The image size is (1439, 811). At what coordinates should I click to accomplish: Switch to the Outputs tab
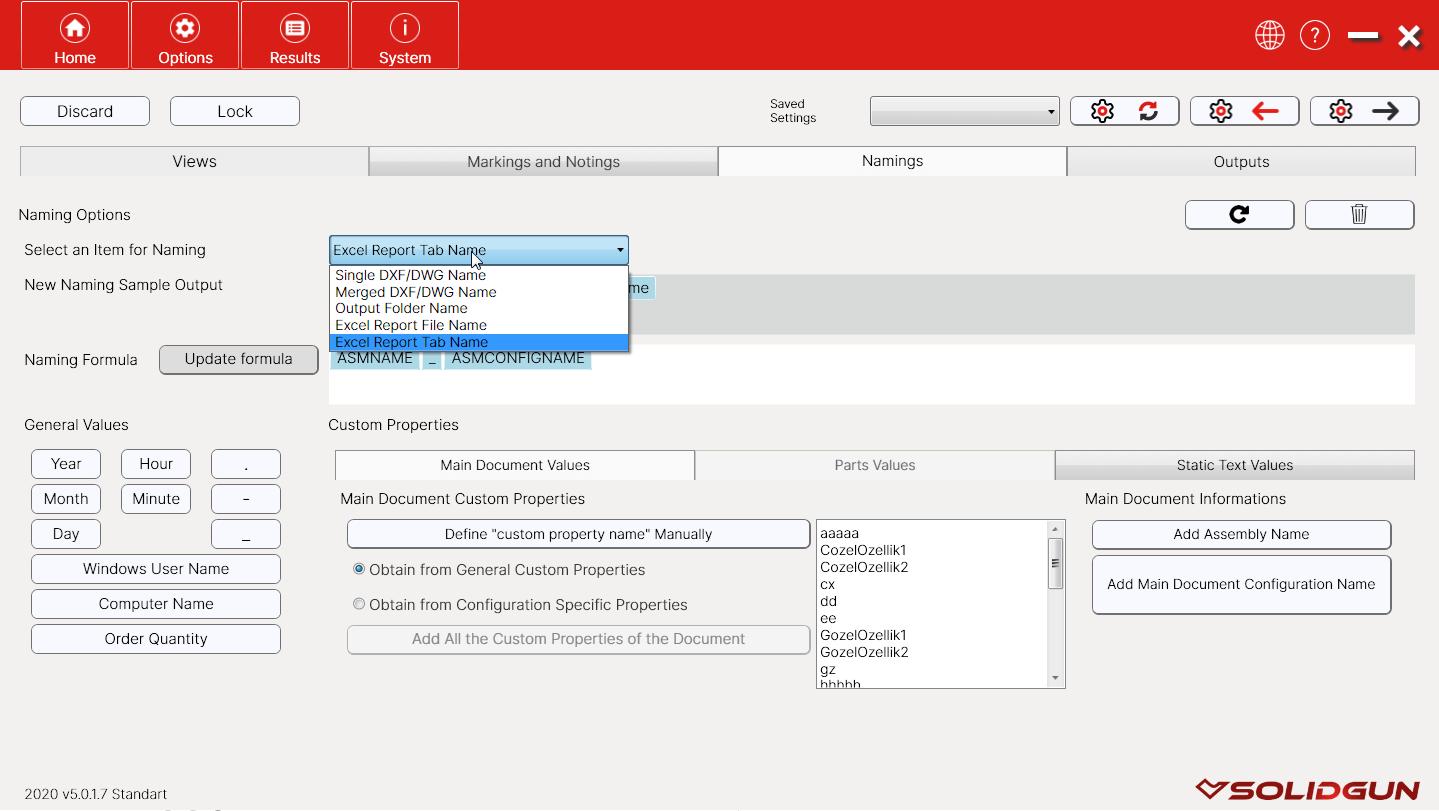tap(1241, 161)
